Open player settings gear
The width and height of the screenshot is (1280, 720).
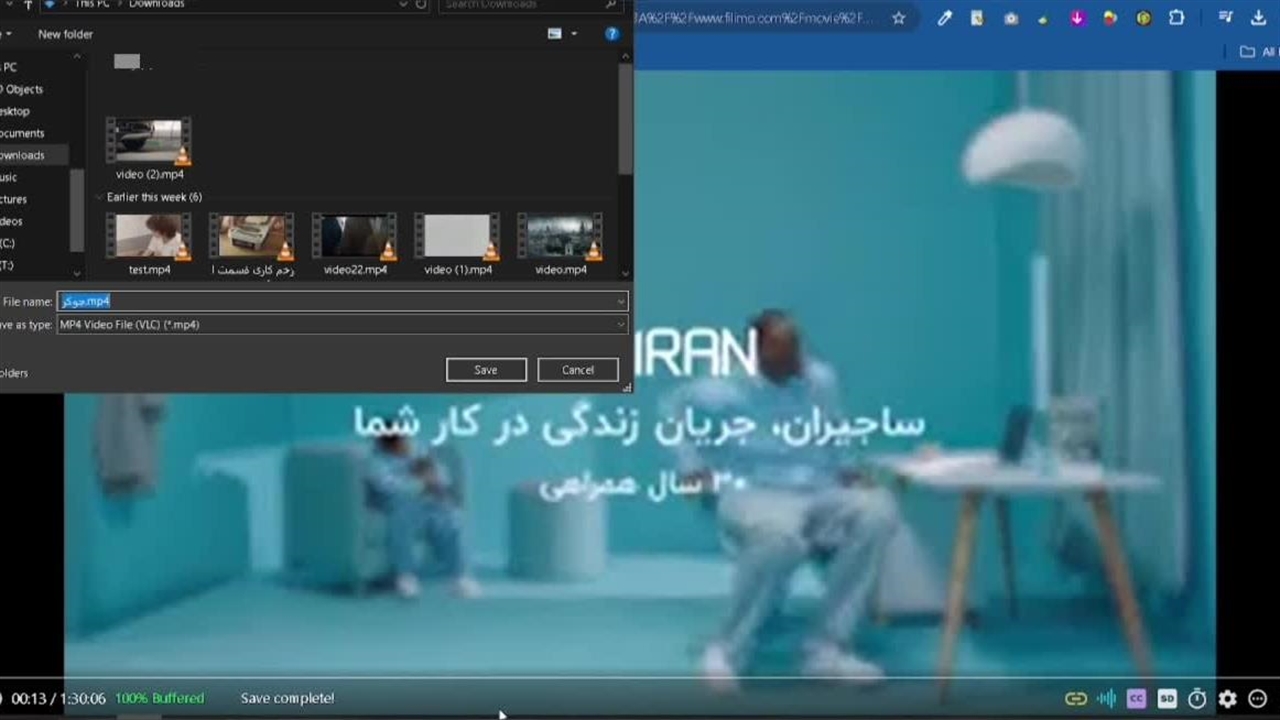pos(1228,699)
